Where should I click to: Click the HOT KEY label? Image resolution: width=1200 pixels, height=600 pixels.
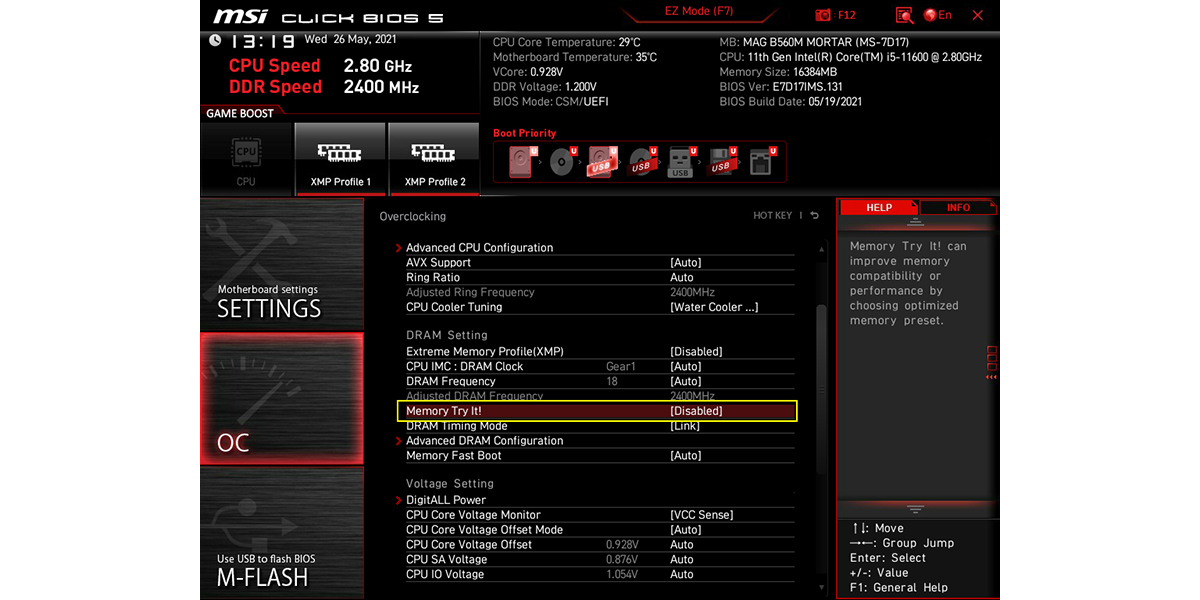pyautogui.click(x=772, y=216)
